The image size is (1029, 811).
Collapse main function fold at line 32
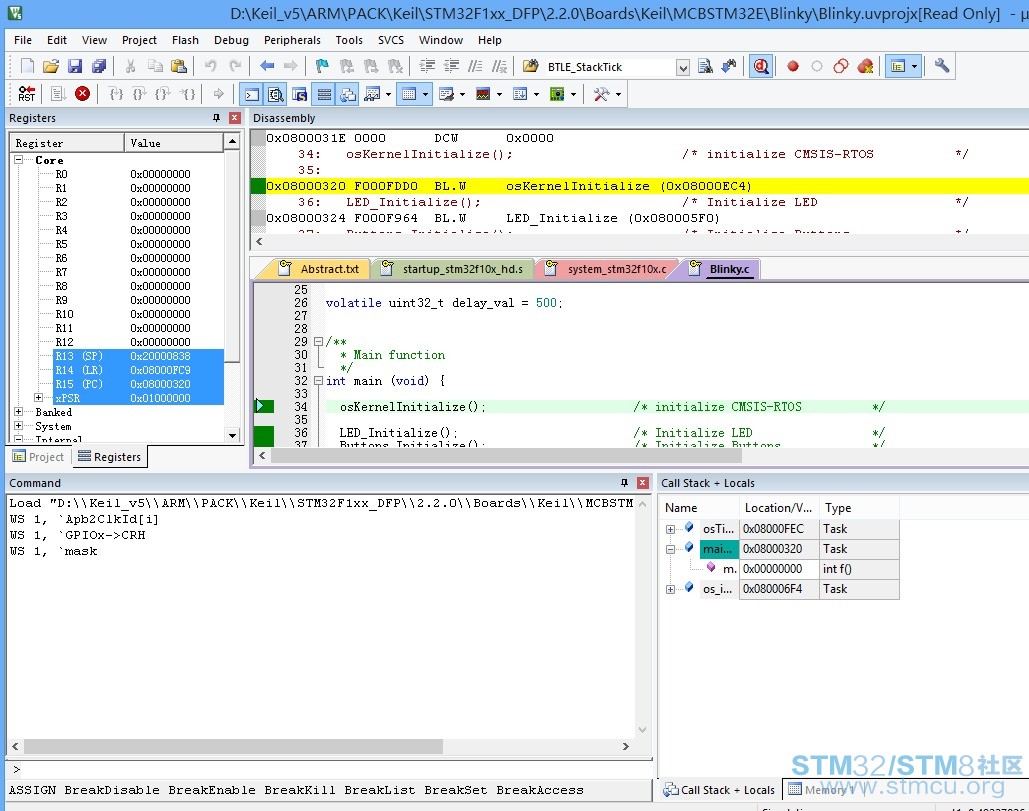tap(318, 381)
